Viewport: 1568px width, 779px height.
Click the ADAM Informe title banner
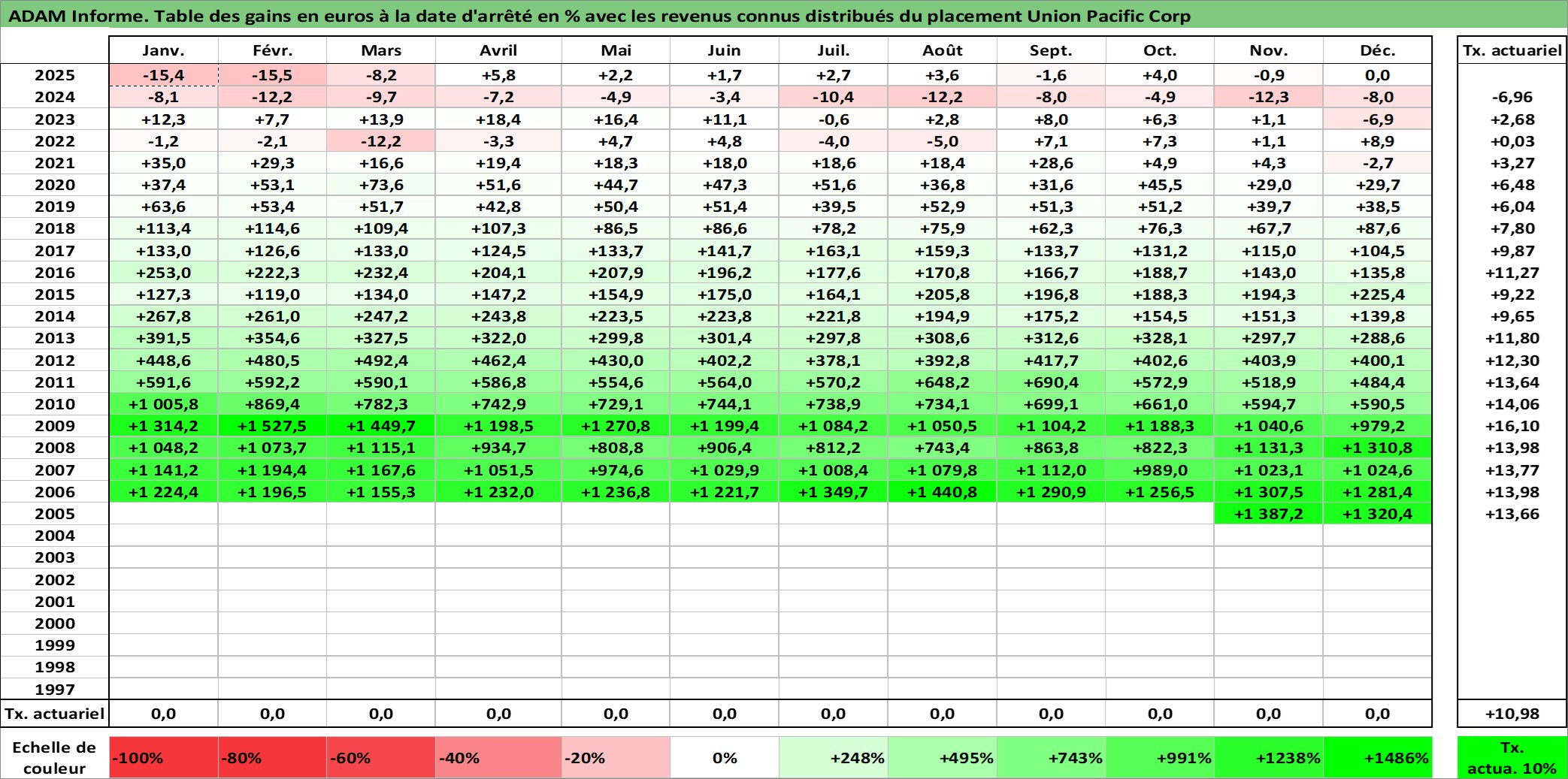[x=784, y=15]
